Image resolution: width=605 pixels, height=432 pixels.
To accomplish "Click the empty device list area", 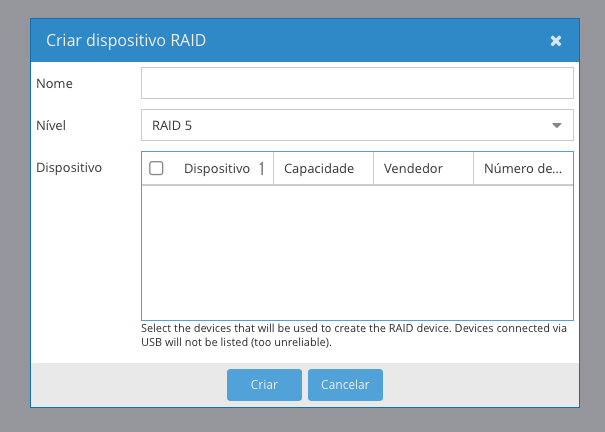I will click(357, 252).
